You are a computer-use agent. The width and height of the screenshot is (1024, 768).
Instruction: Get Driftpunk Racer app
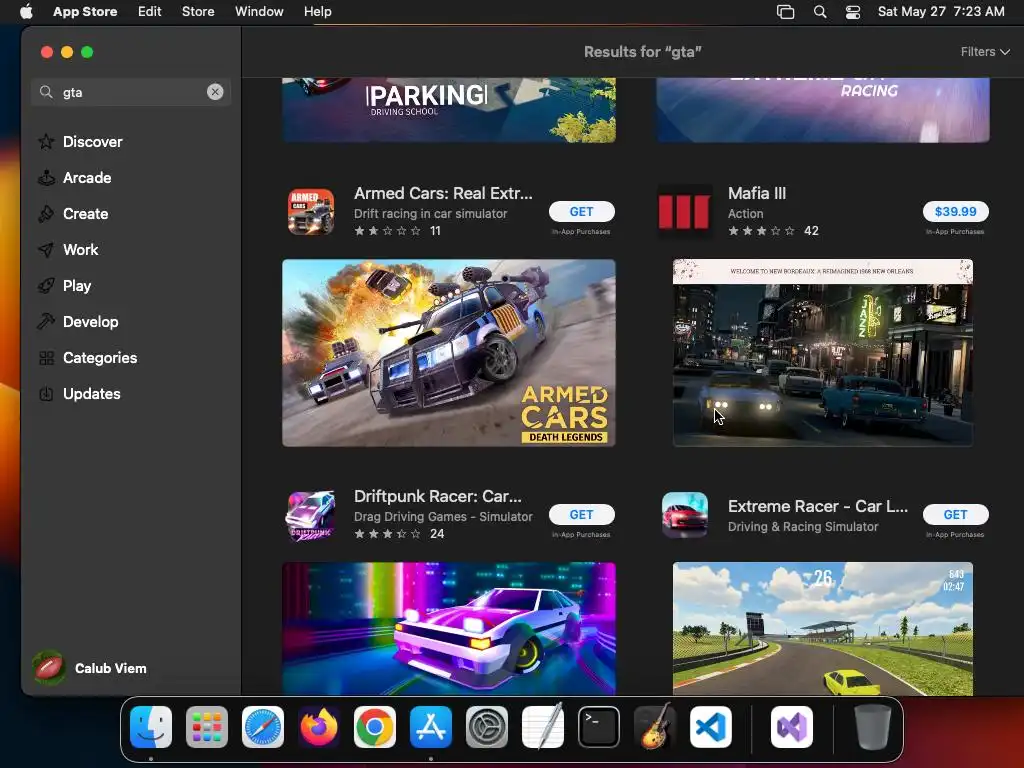(x=581, y=515)
